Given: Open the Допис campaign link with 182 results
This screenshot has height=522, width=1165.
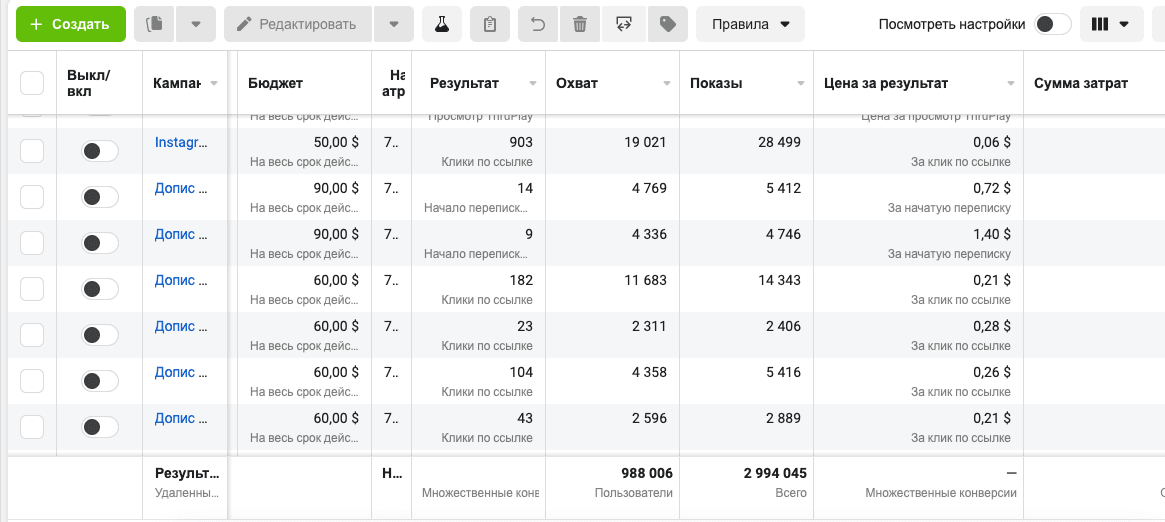Looking at the screenshot, I should (x=181, y=280).
